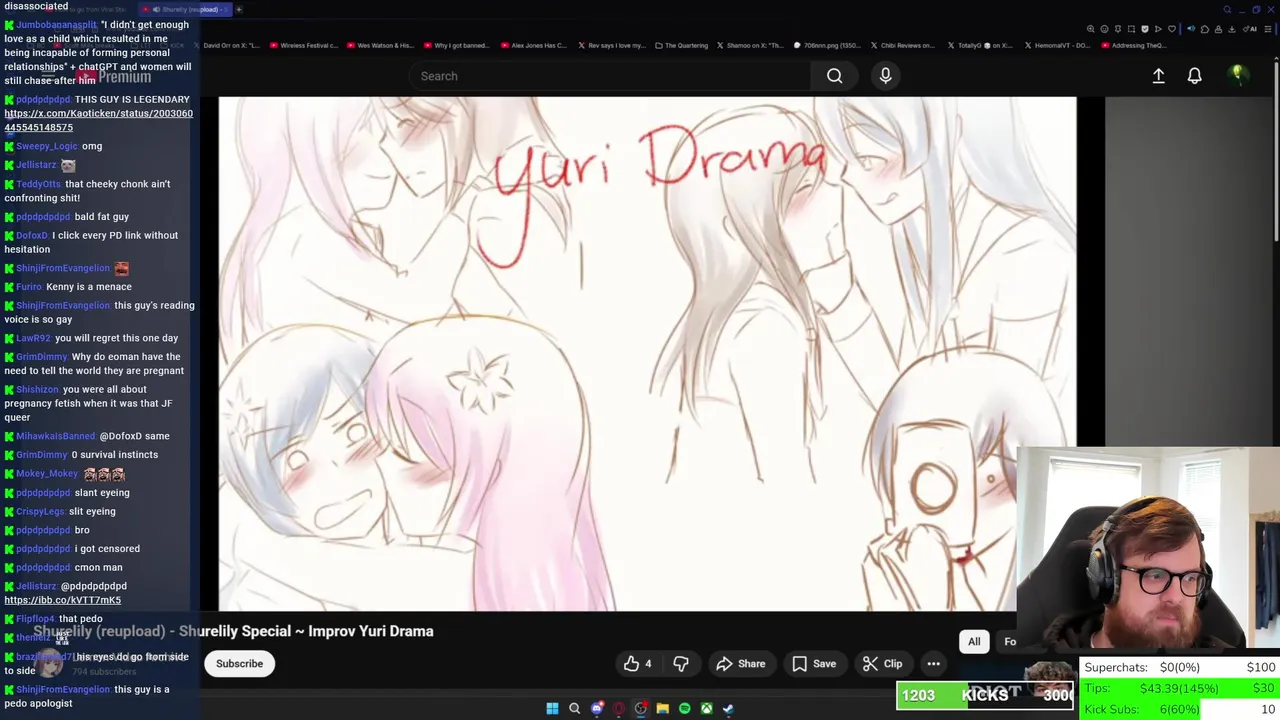Open Spotify from the taskbar

(x=684, y=708)
